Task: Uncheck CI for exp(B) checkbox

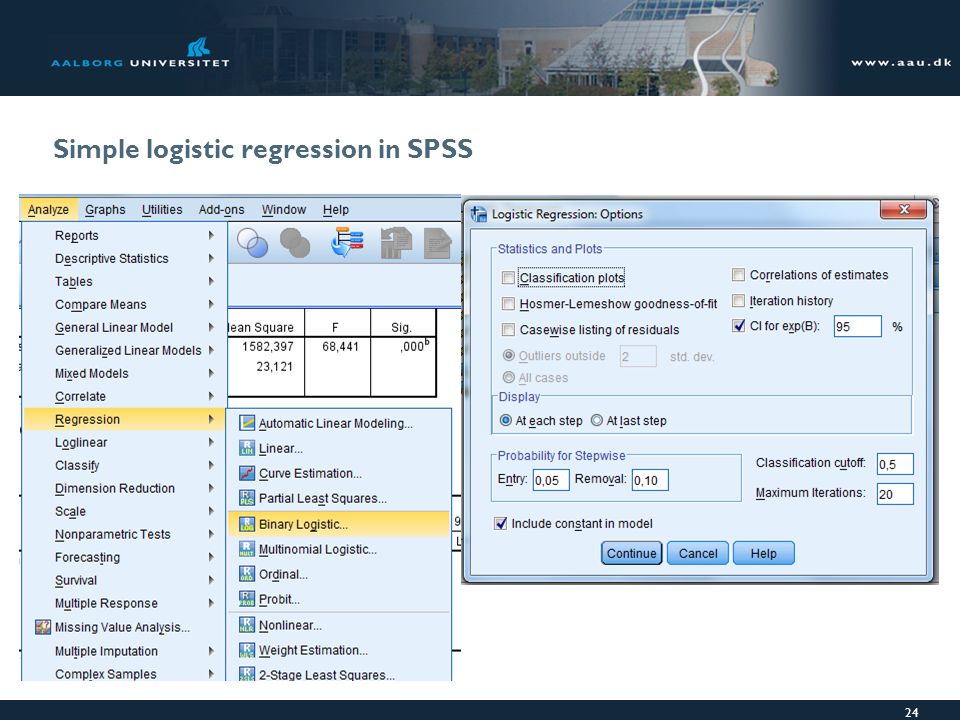Action: coord(738,326)
